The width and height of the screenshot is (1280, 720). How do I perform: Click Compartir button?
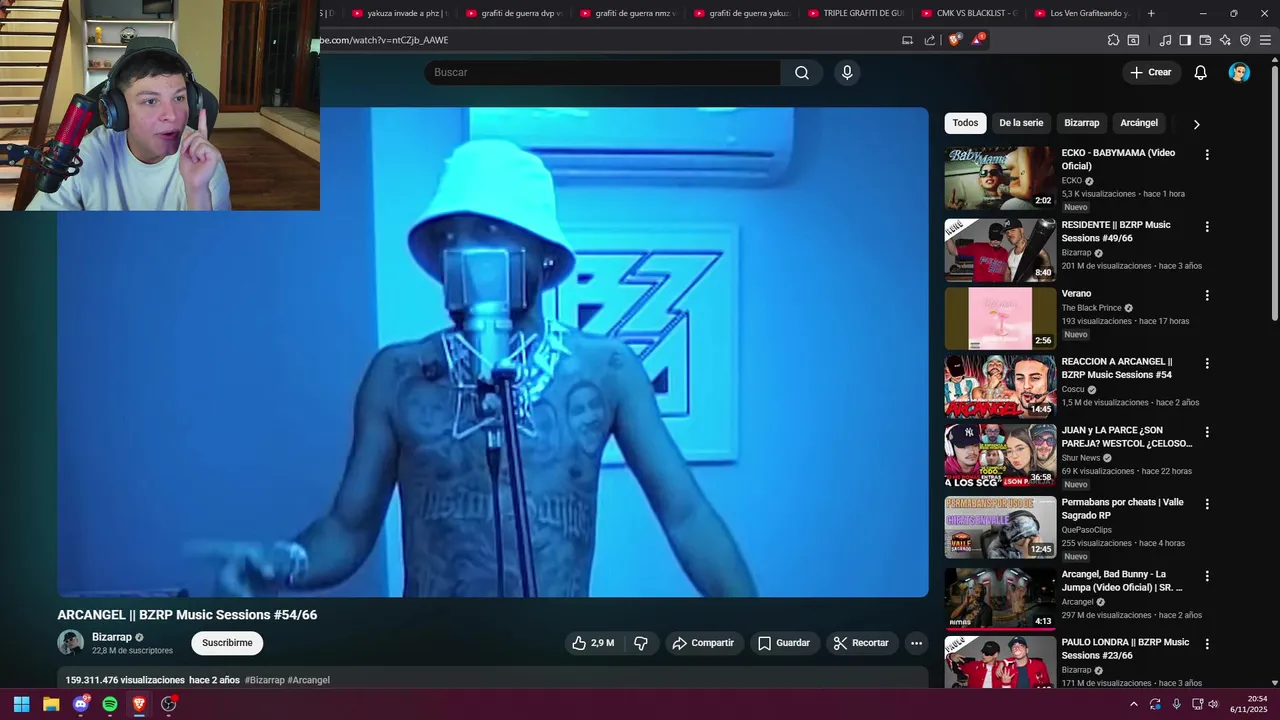[x=703, y=643]
